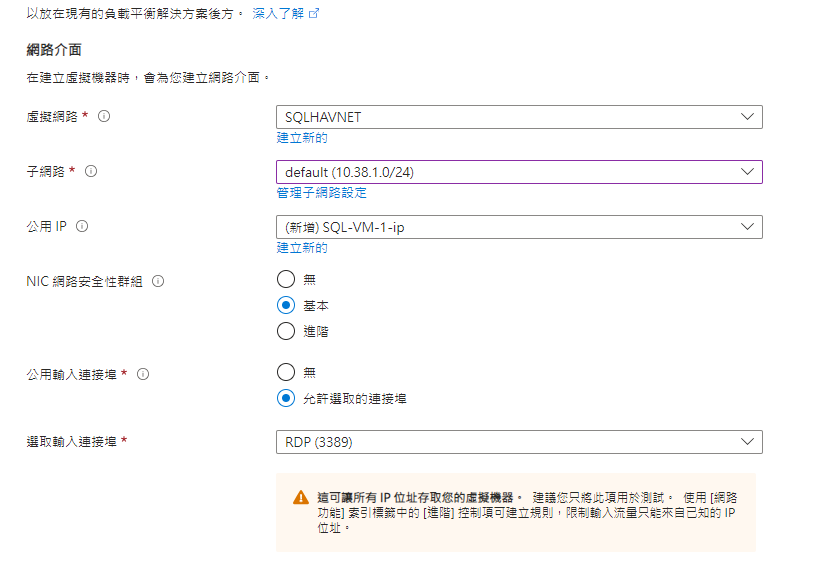Click external link icon after 深入了解

(x=314, y=13)
